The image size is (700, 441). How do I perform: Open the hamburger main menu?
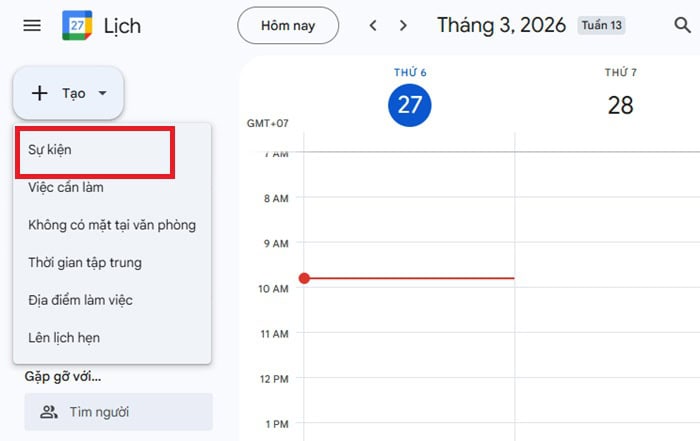[32, 25]
